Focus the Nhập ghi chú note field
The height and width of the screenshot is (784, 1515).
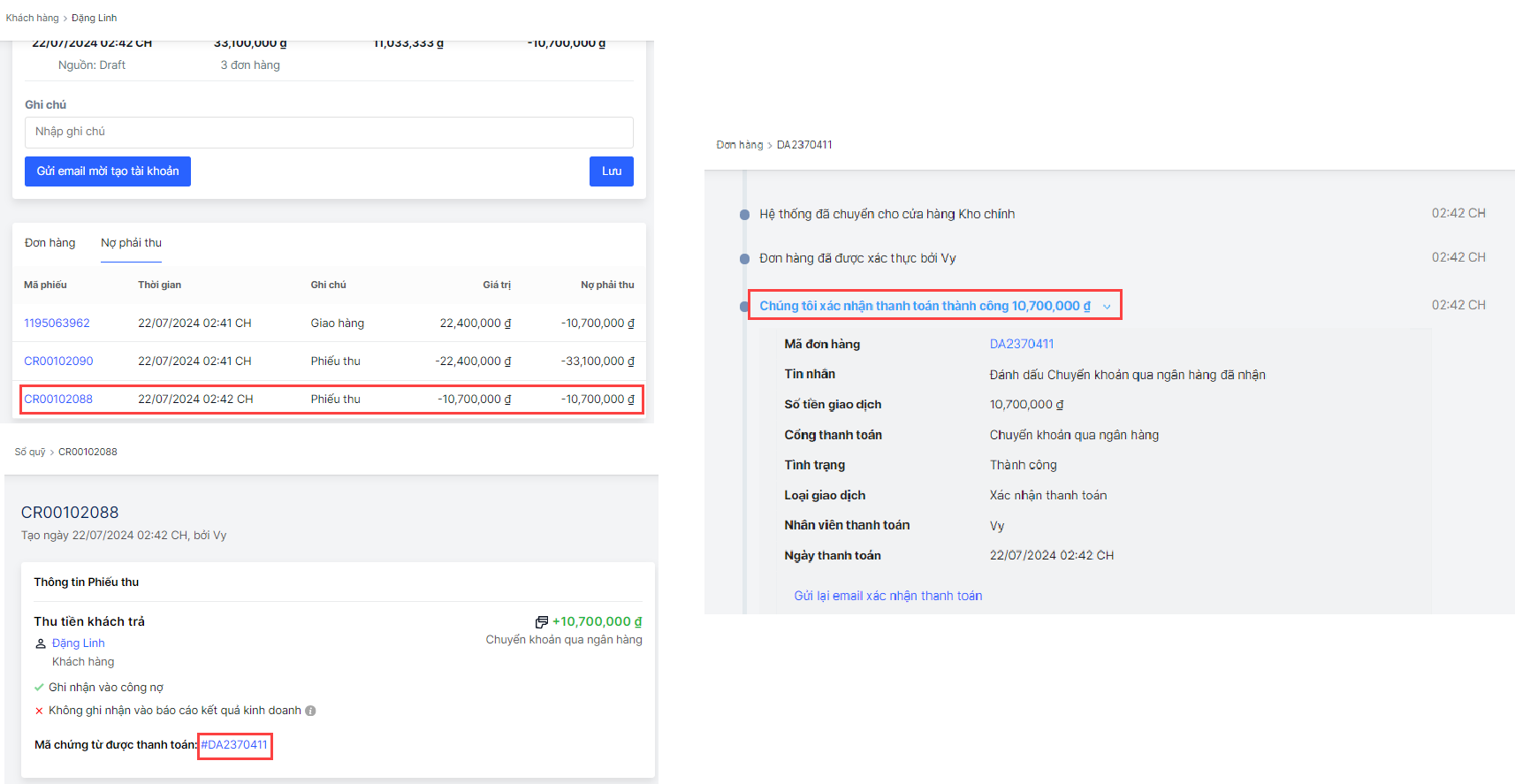pyautogui.click(x=329, y=133)
